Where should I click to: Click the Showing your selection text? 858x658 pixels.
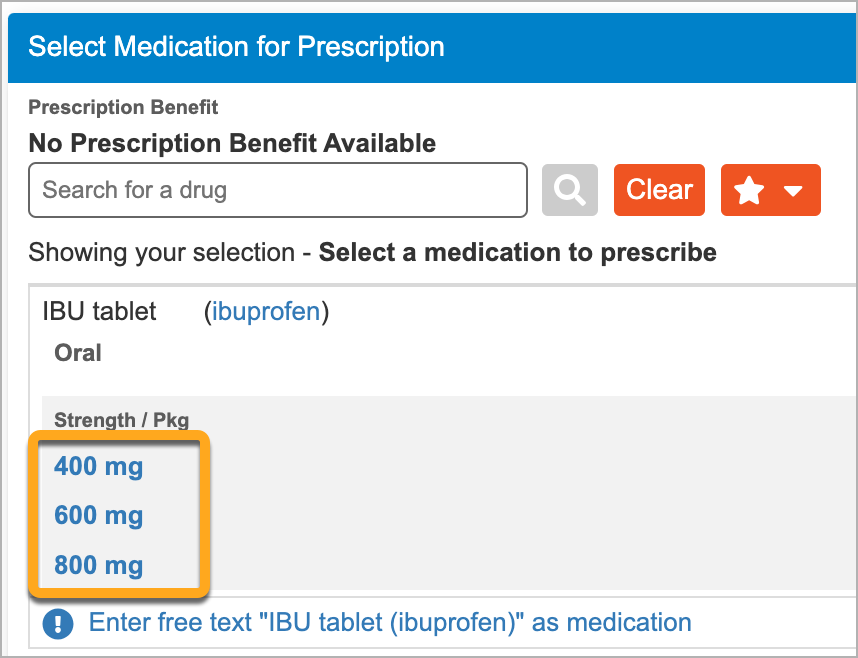click(x=161, y=252)
